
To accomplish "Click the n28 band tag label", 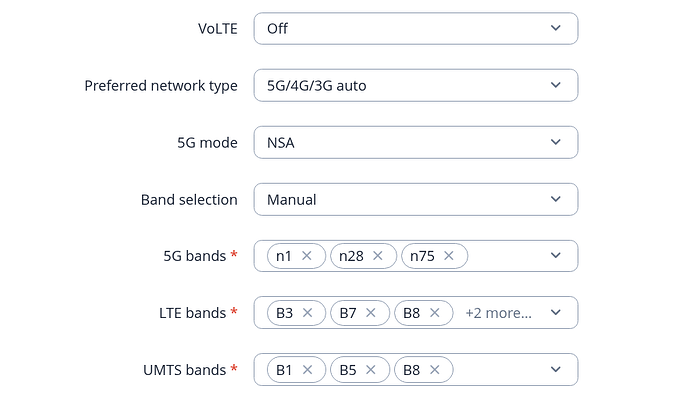I will tap(351, 256).
